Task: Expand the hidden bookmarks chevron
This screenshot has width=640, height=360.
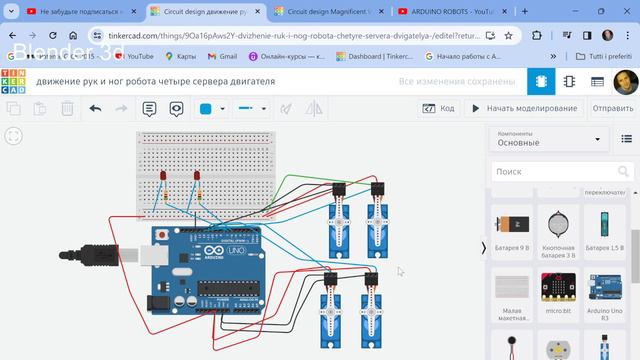Action: tap(553, 56)
